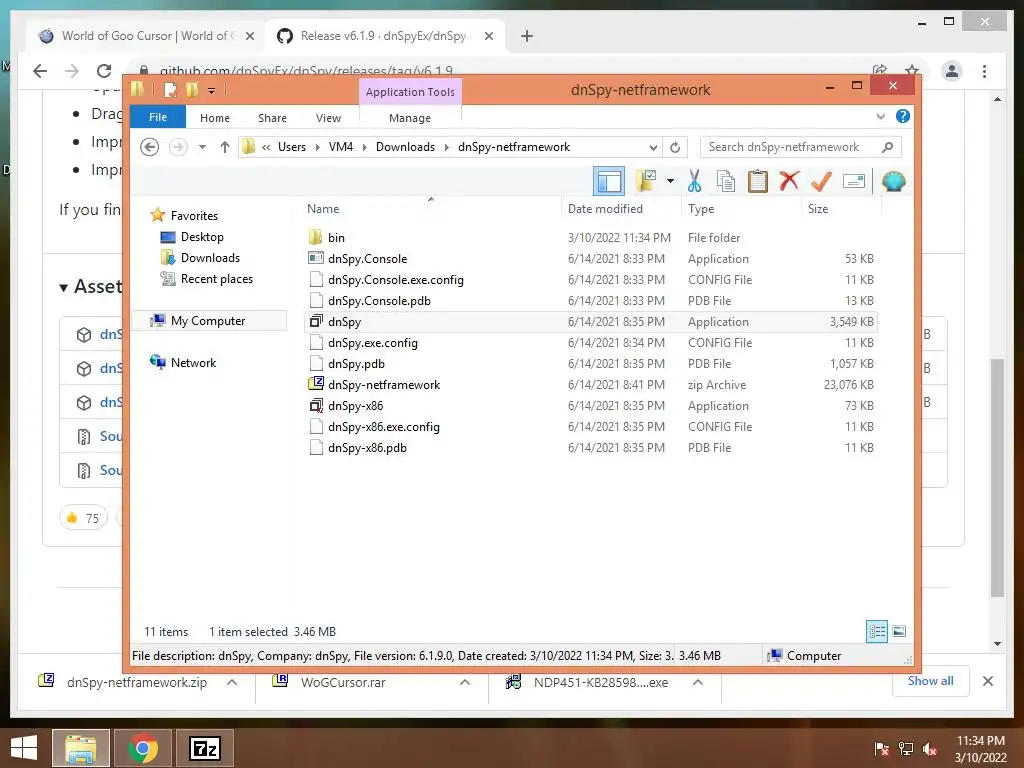Viewport: 1024px width, 768px height.
Task: Open a new Chrome tab
Action: (x=527, y=36)
